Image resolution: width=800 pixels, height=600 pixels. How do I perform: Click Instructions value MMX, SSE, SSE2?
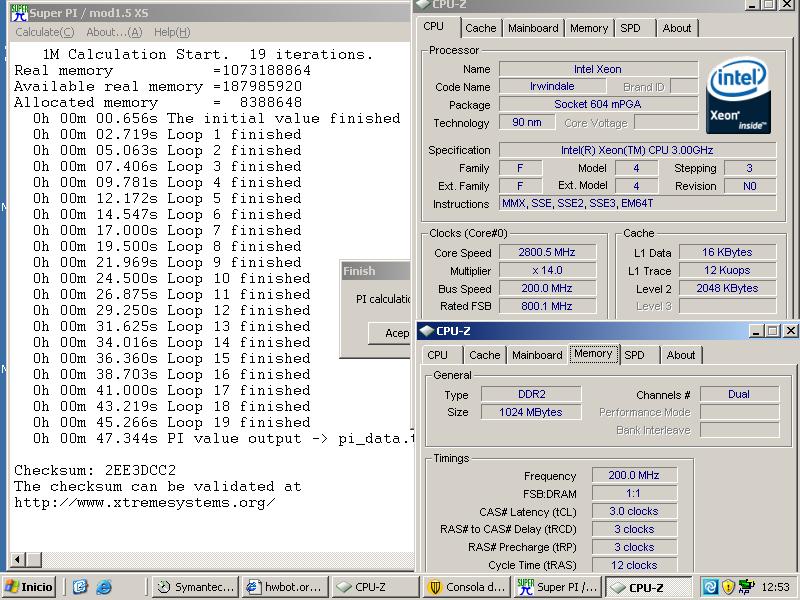(637, 203)
